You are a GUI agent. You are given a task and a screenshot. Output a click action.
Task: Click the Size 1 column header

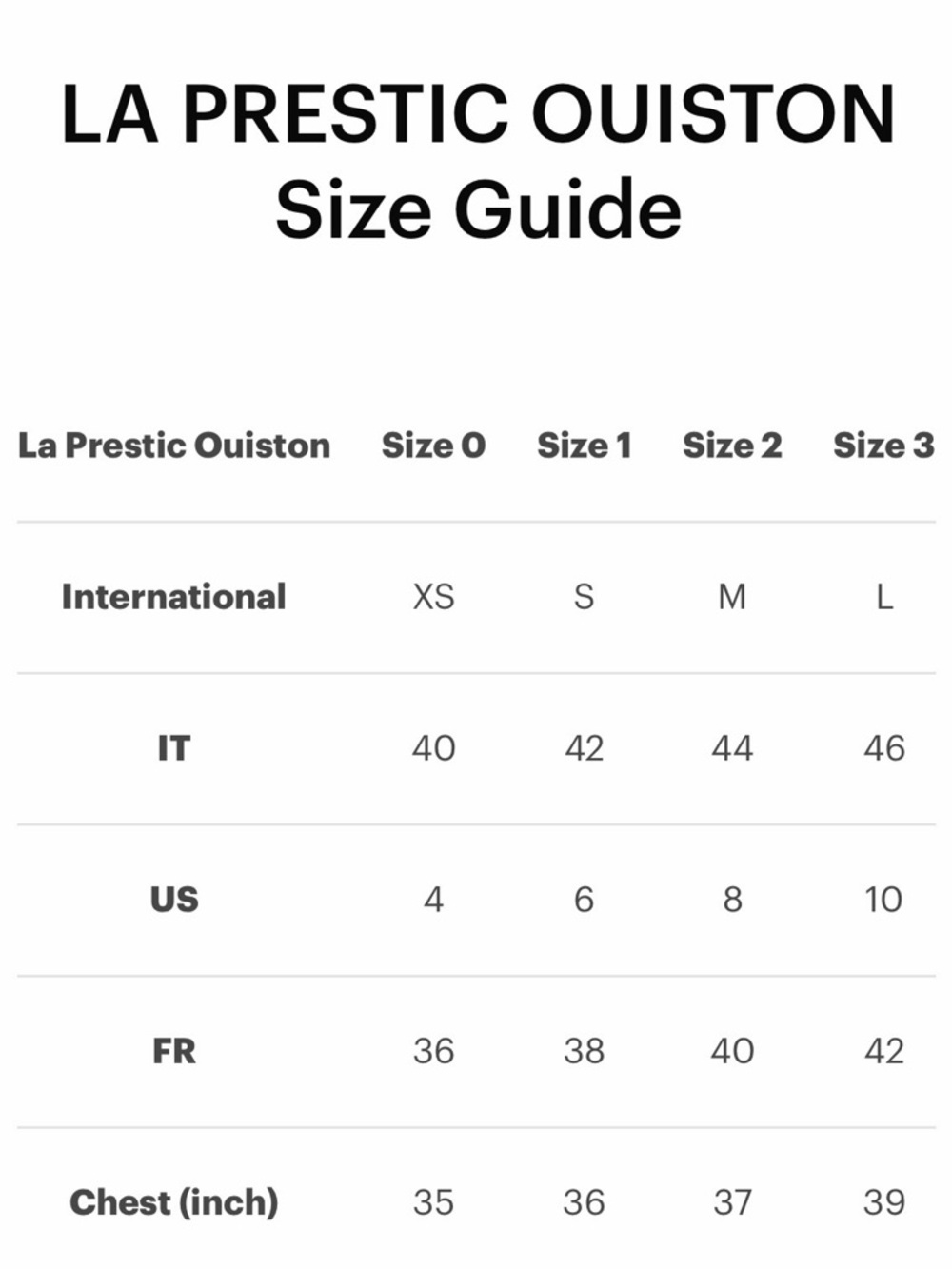(585, 446)
